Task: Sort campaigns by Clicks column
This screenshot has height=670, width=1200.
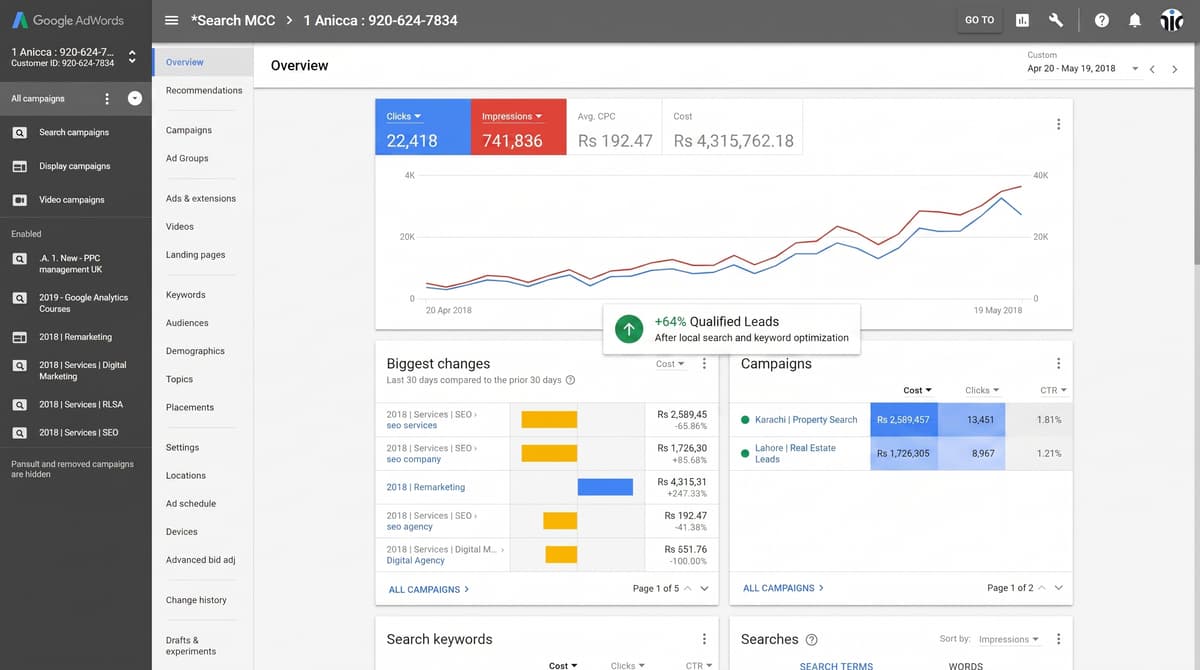Action: [x=982, y=390]
